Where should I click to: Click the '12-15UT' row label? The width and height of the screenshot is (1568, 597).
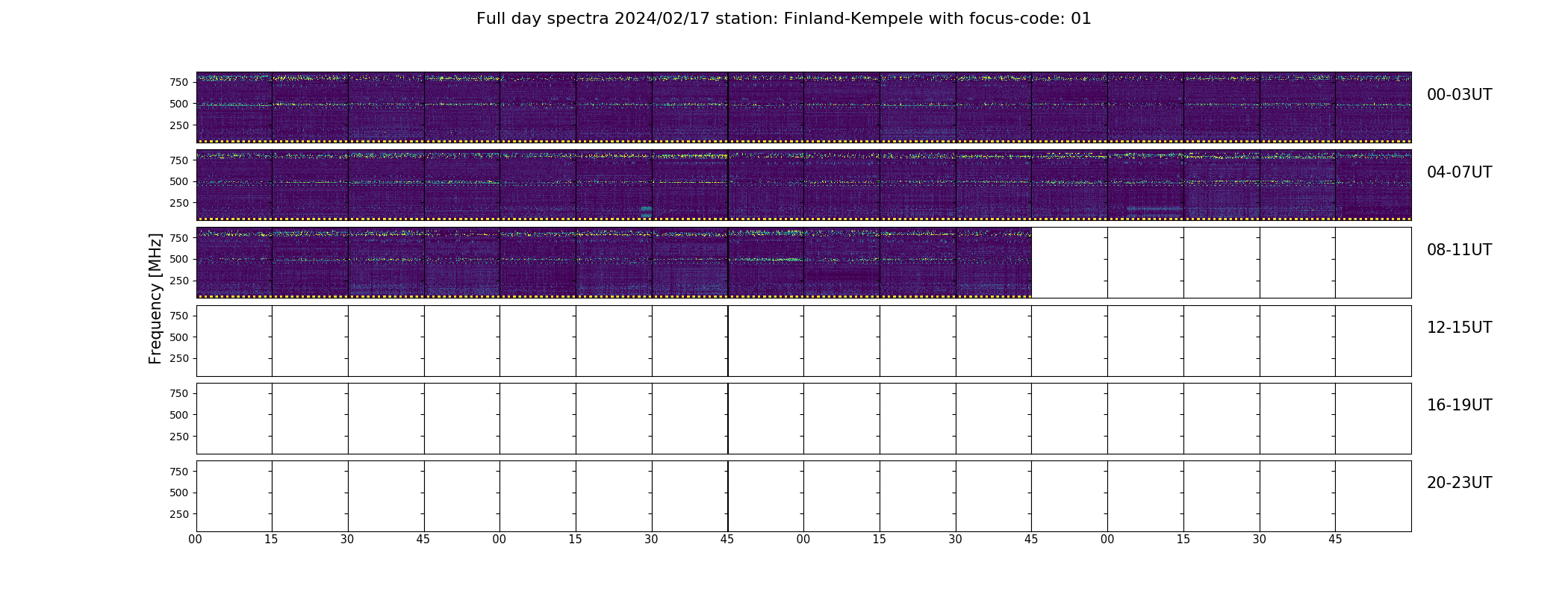point(1459,328)
